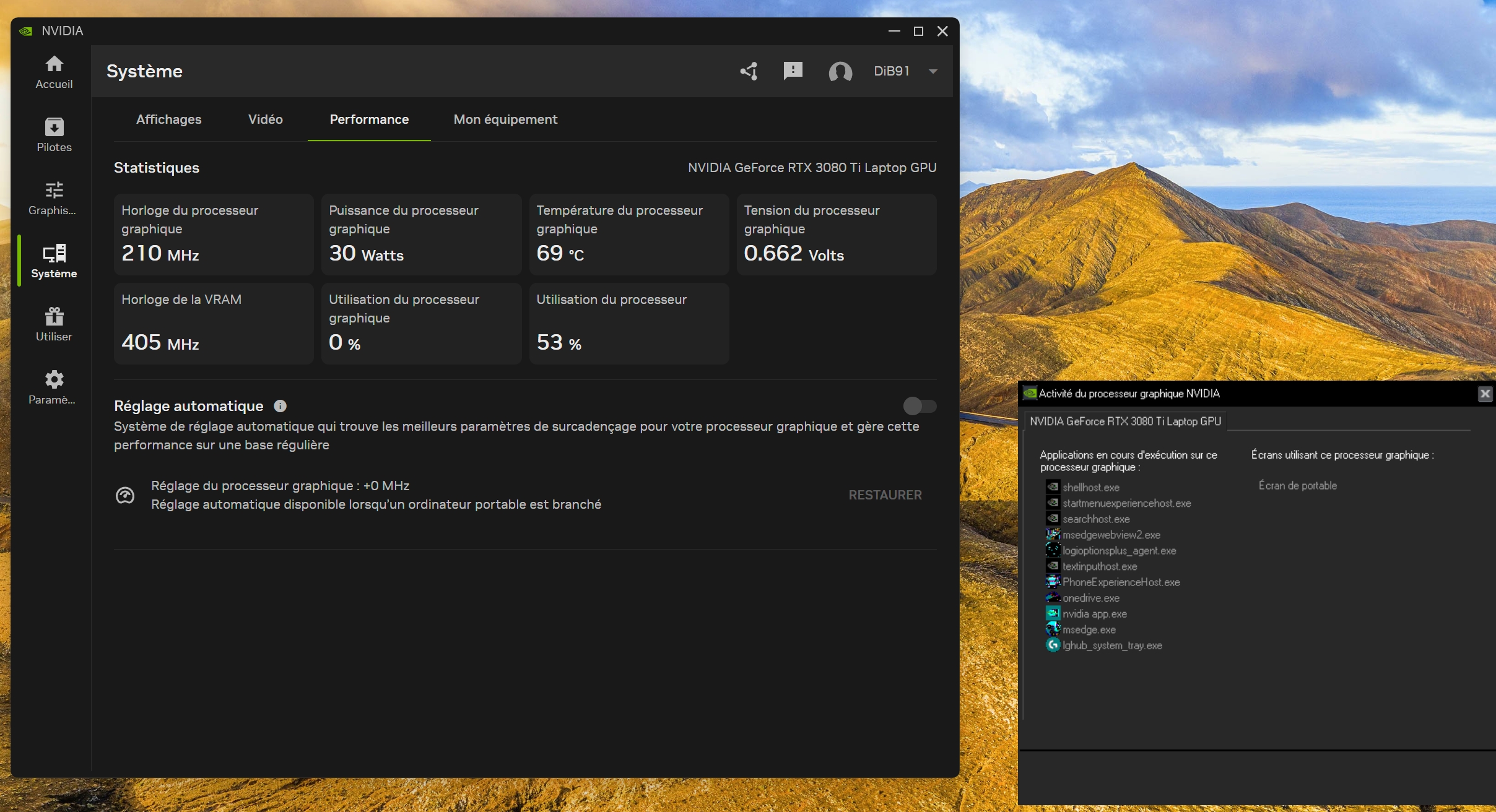This screenshot has height=812, width=1496.
Task: Open the Utiliser rewards section
Action: tap(54, 324)
